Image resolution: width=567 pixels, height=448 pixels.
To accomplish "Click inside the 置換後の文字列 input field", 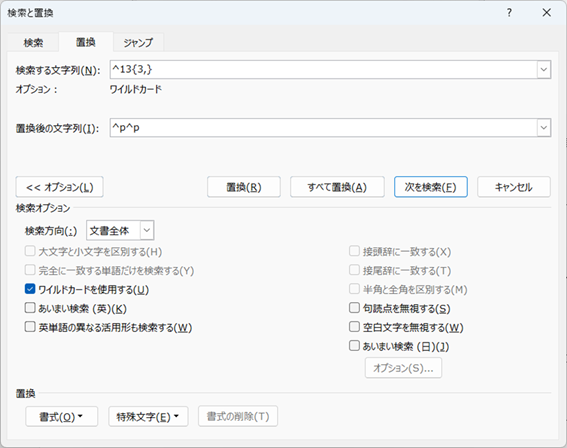I will [x=323, y=128].
